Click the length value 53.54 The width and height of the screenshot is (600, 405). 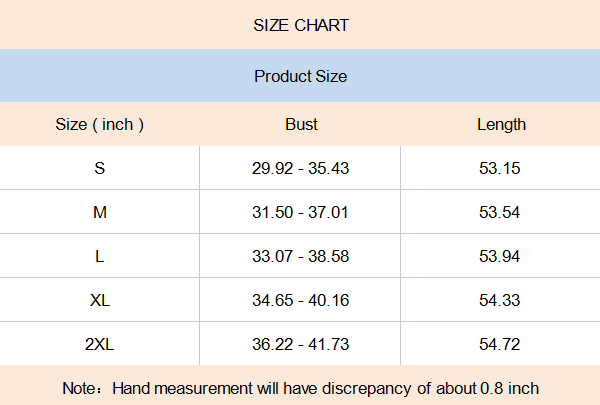pos(500,212)
